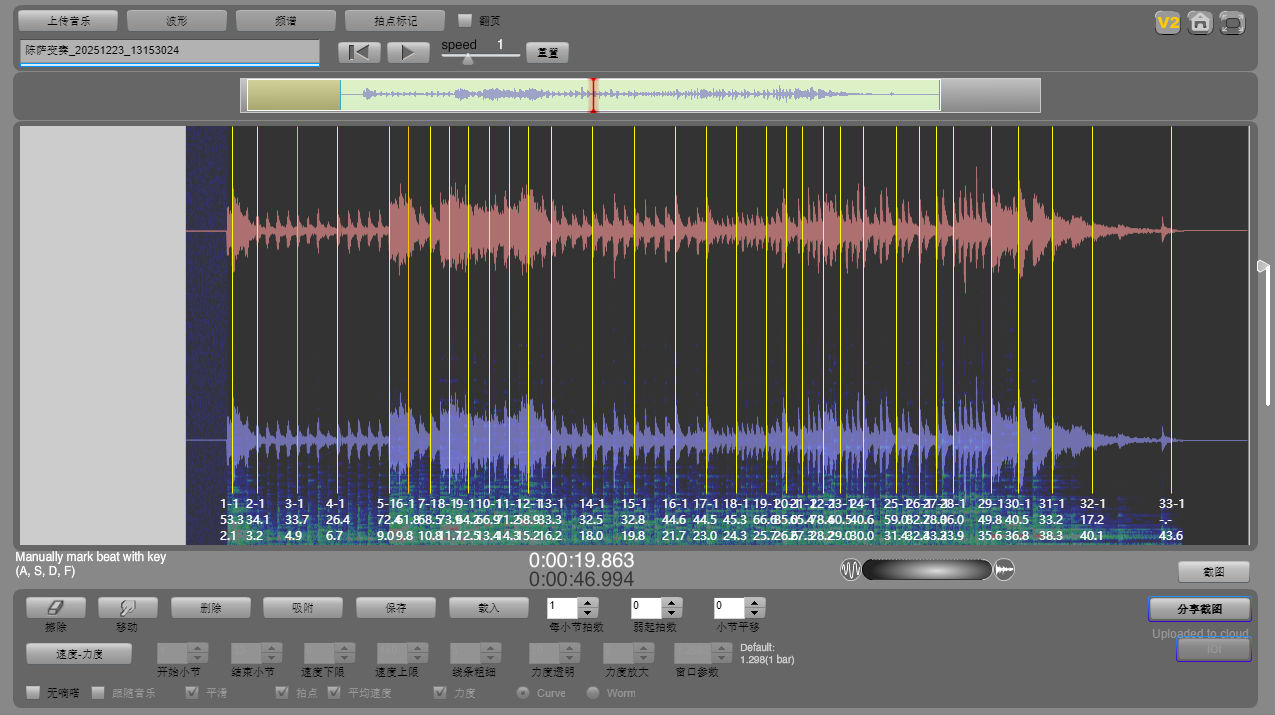
Task: Switch to the 频谱 spectrum view
Action: 286,20
